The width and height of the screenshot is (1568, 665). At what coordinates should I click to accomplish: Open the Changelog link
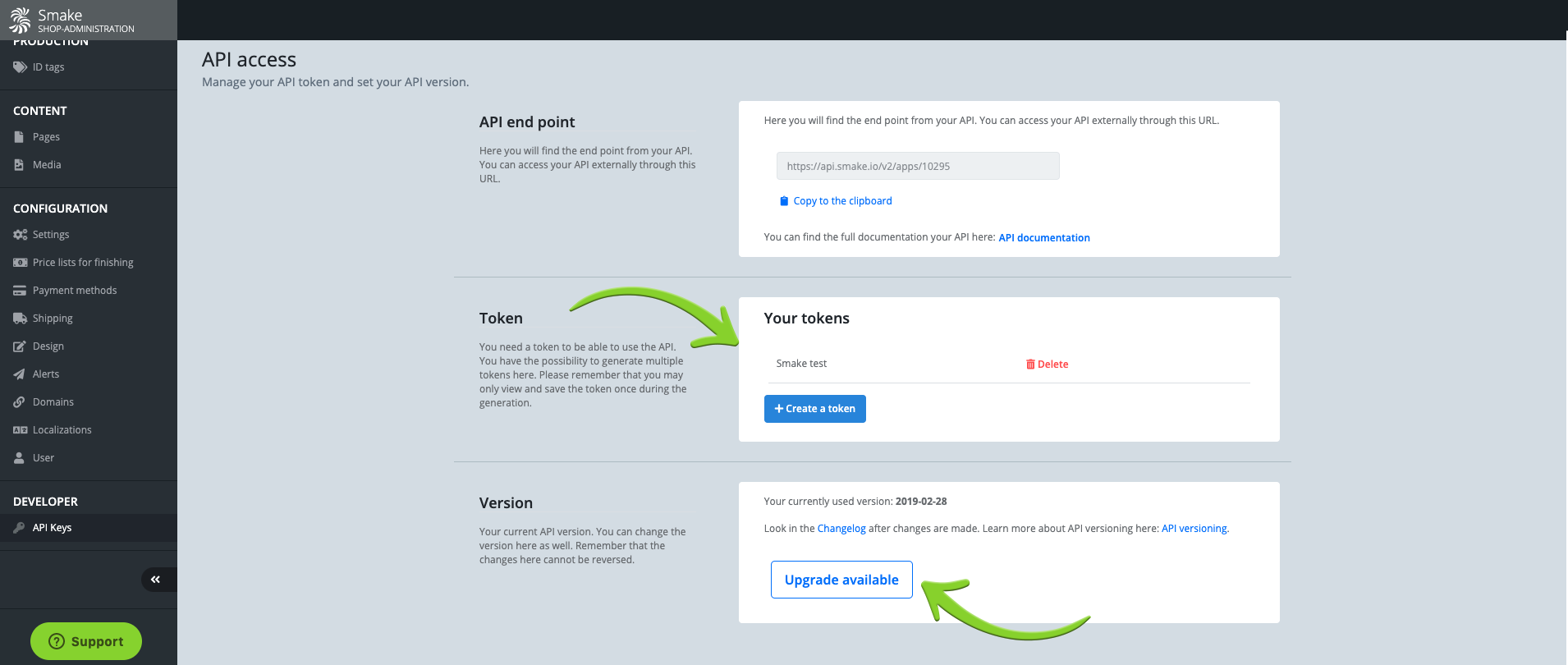(841, 529)
